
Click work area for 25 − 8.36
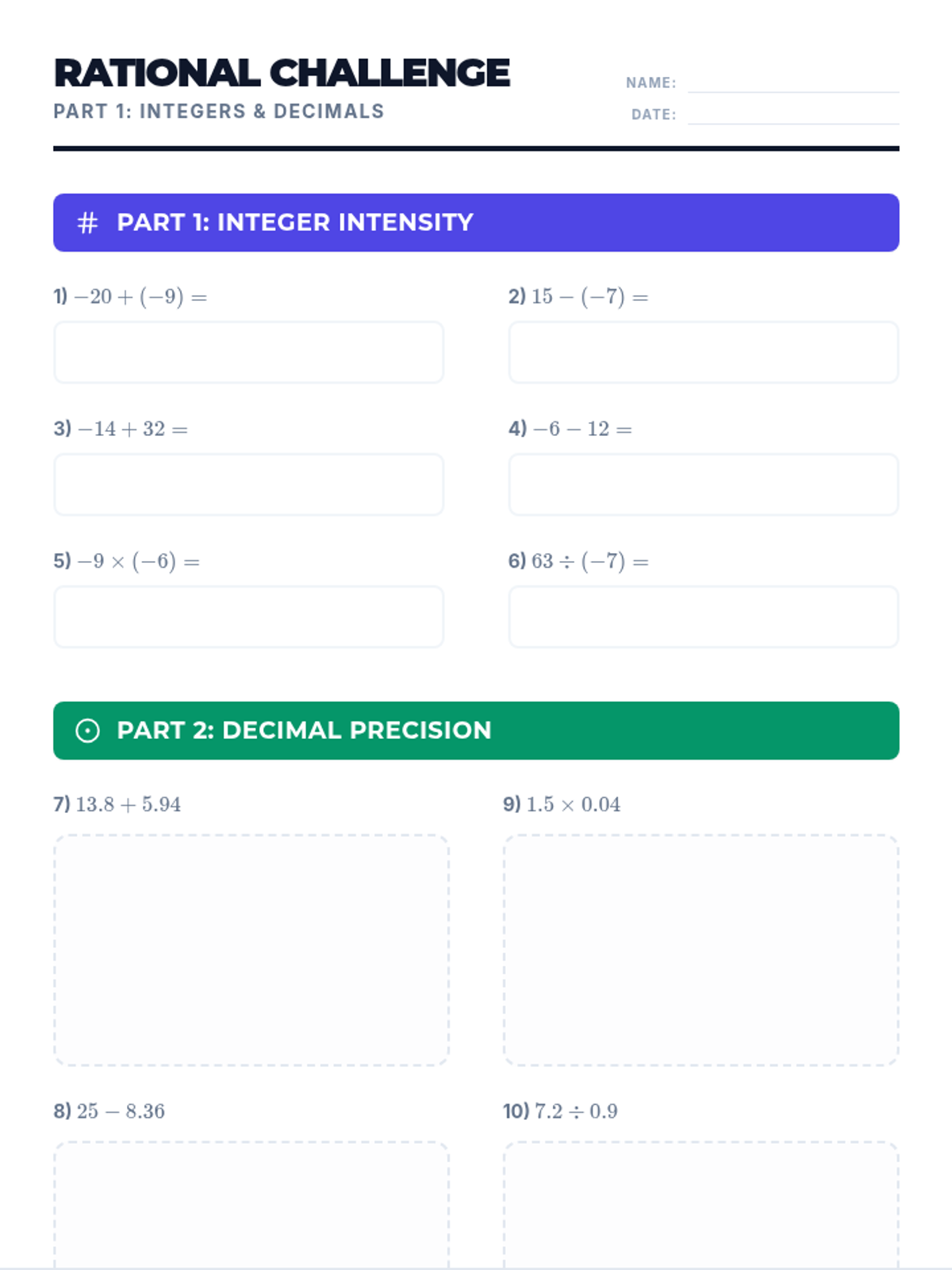pos(251,1205)
